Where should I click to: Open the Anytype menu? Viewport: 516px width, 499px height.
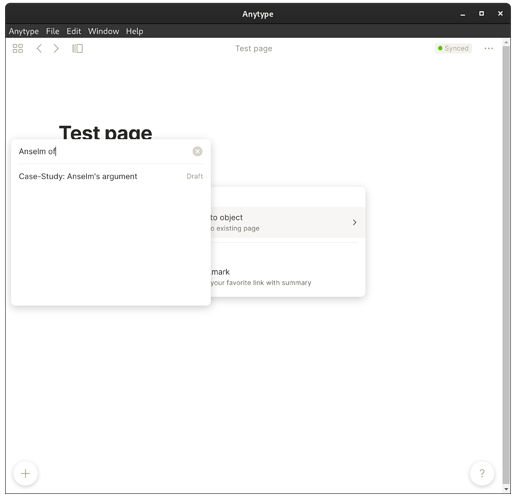click(x=24, y=31)
